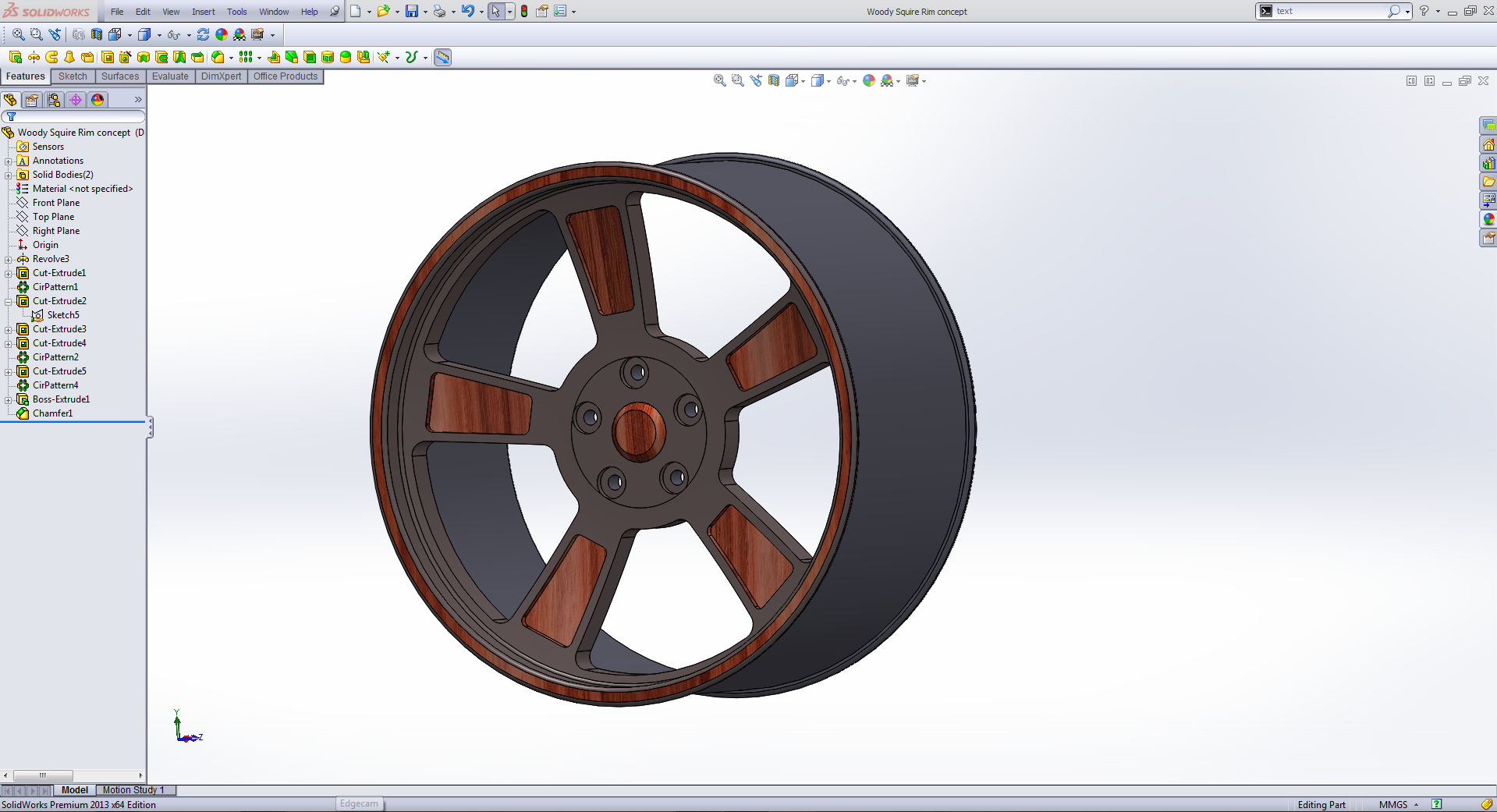Click the New document icon
Image resolution: width=1497 pixels, height=812 pixels.
click(x=356, y=11)
